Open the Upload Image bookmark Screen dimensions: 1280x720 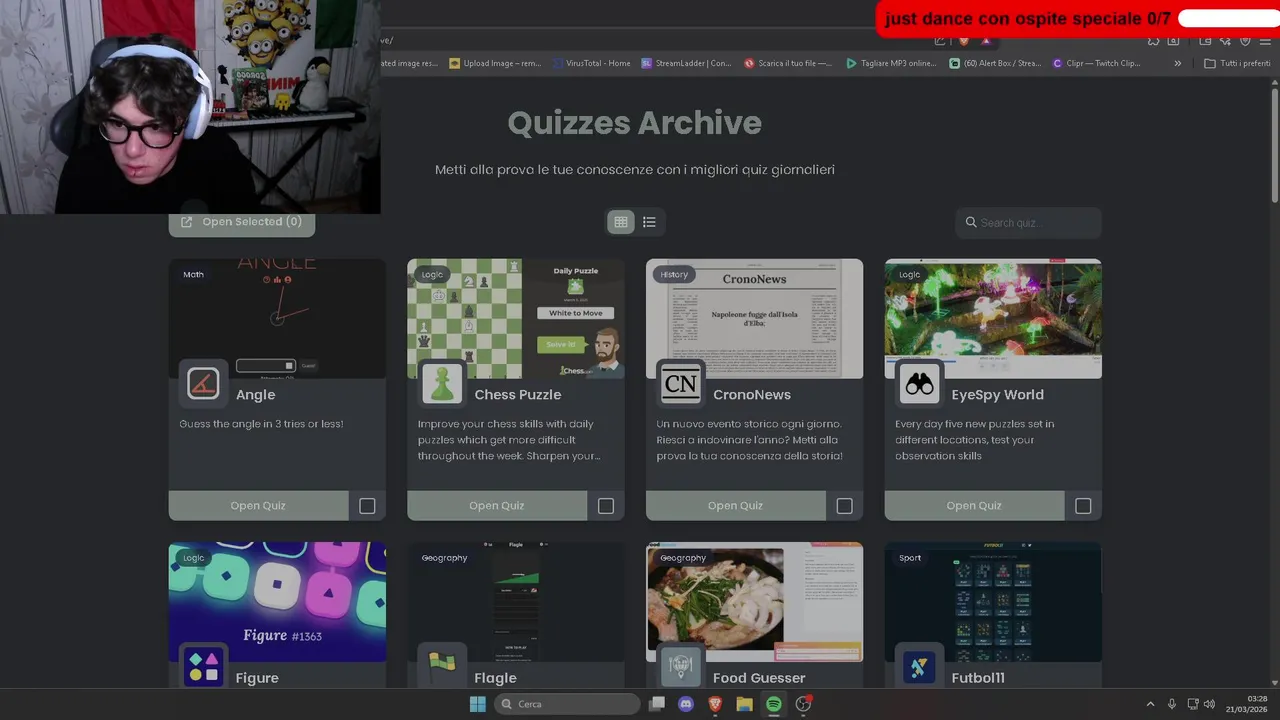[495, 63]
